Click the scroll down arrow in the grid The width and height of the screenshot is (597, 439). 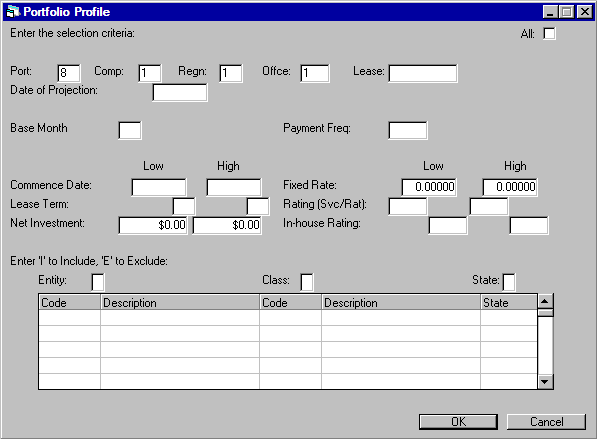pyautogui.click(x=545, y=382)
